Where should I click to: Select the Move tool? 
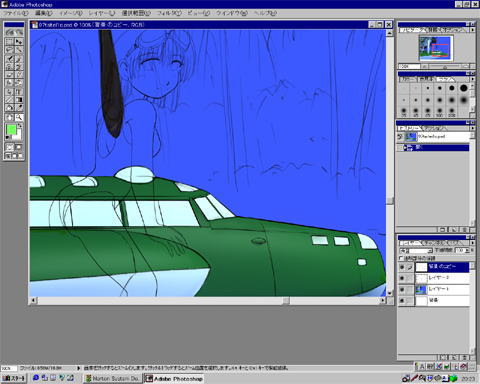pyautogui.click(x=19, y=42)
